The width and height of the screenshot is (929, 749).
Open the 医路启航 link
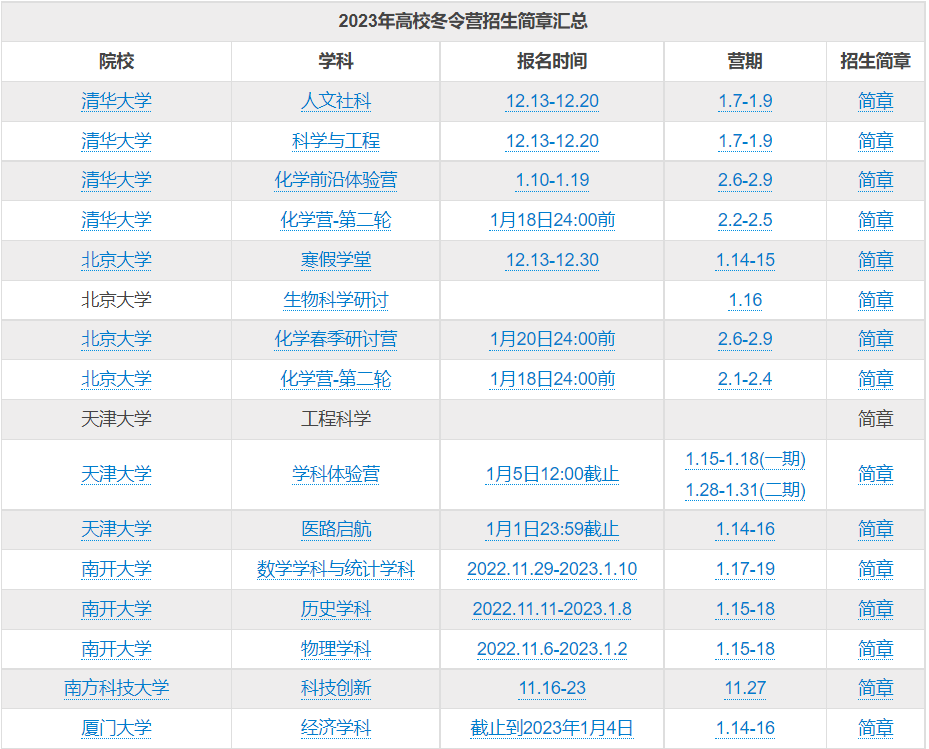pos(335,529)
